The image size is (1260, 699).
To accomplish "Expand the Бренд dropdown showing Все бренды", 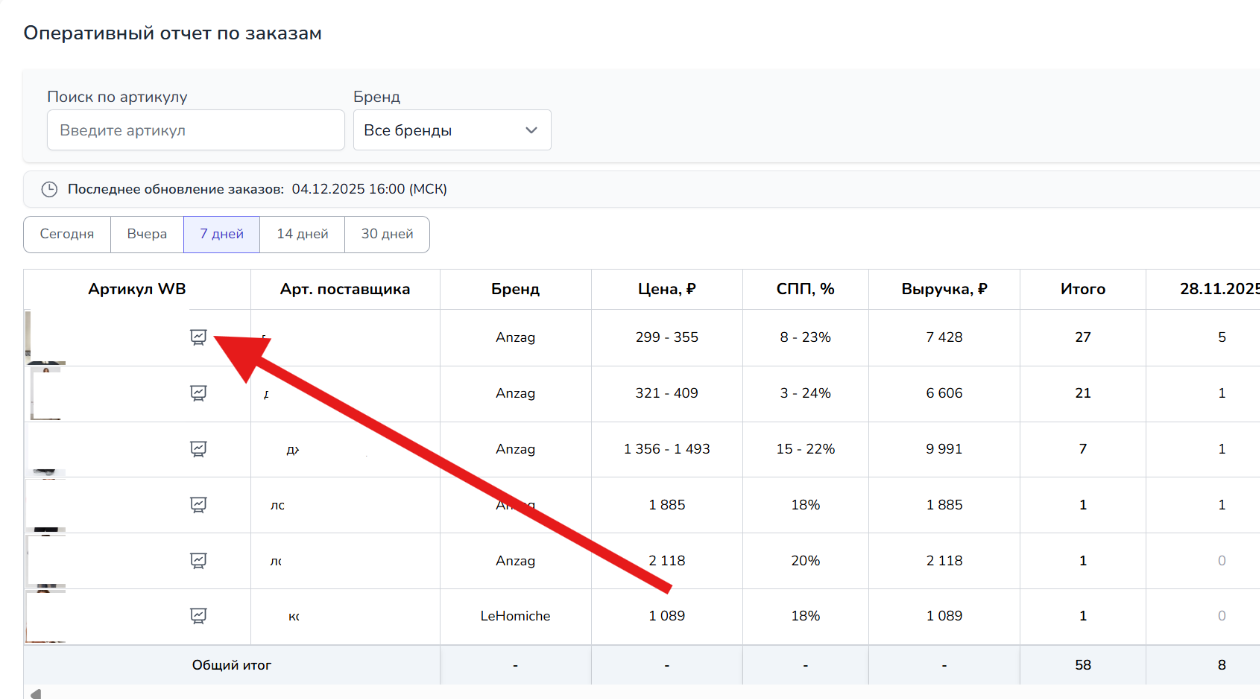I will coord(451,130).
